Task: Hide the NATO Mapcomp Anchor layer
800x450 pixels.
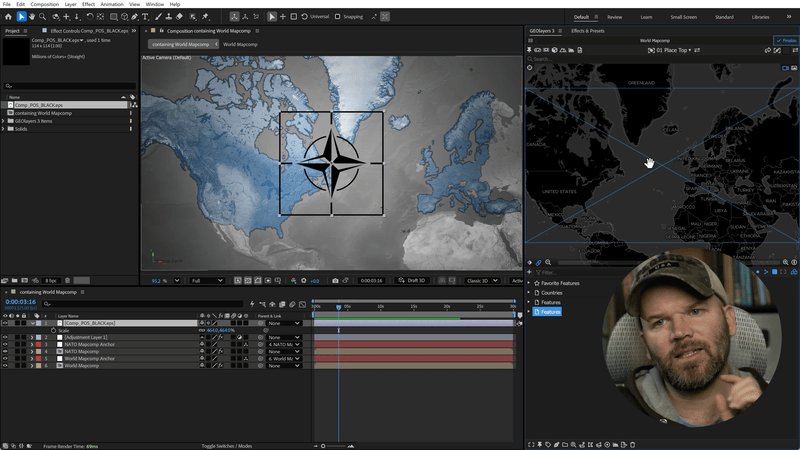Action: (x=5, y=344)
